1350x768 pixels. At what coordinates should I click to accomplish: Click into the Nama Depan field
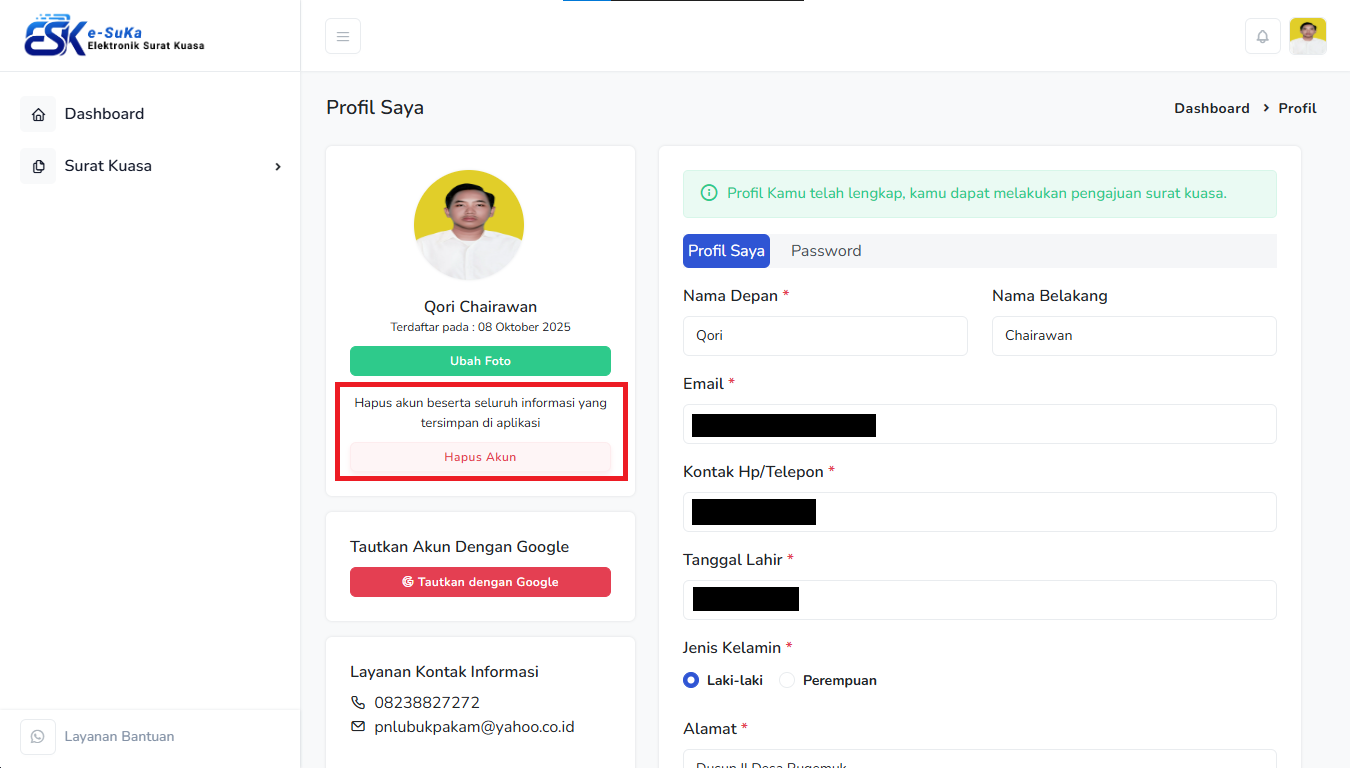click(825, 336)
